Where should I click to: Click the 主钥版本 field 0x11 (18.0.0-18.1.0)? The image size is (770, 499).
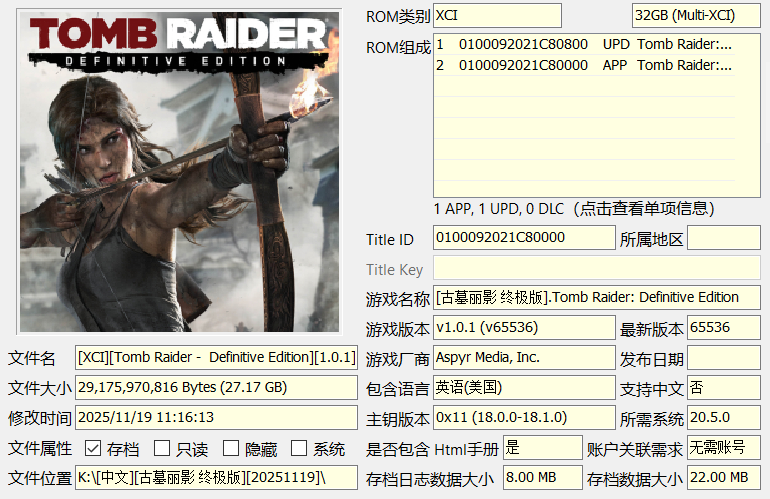[x=524, y=417]
